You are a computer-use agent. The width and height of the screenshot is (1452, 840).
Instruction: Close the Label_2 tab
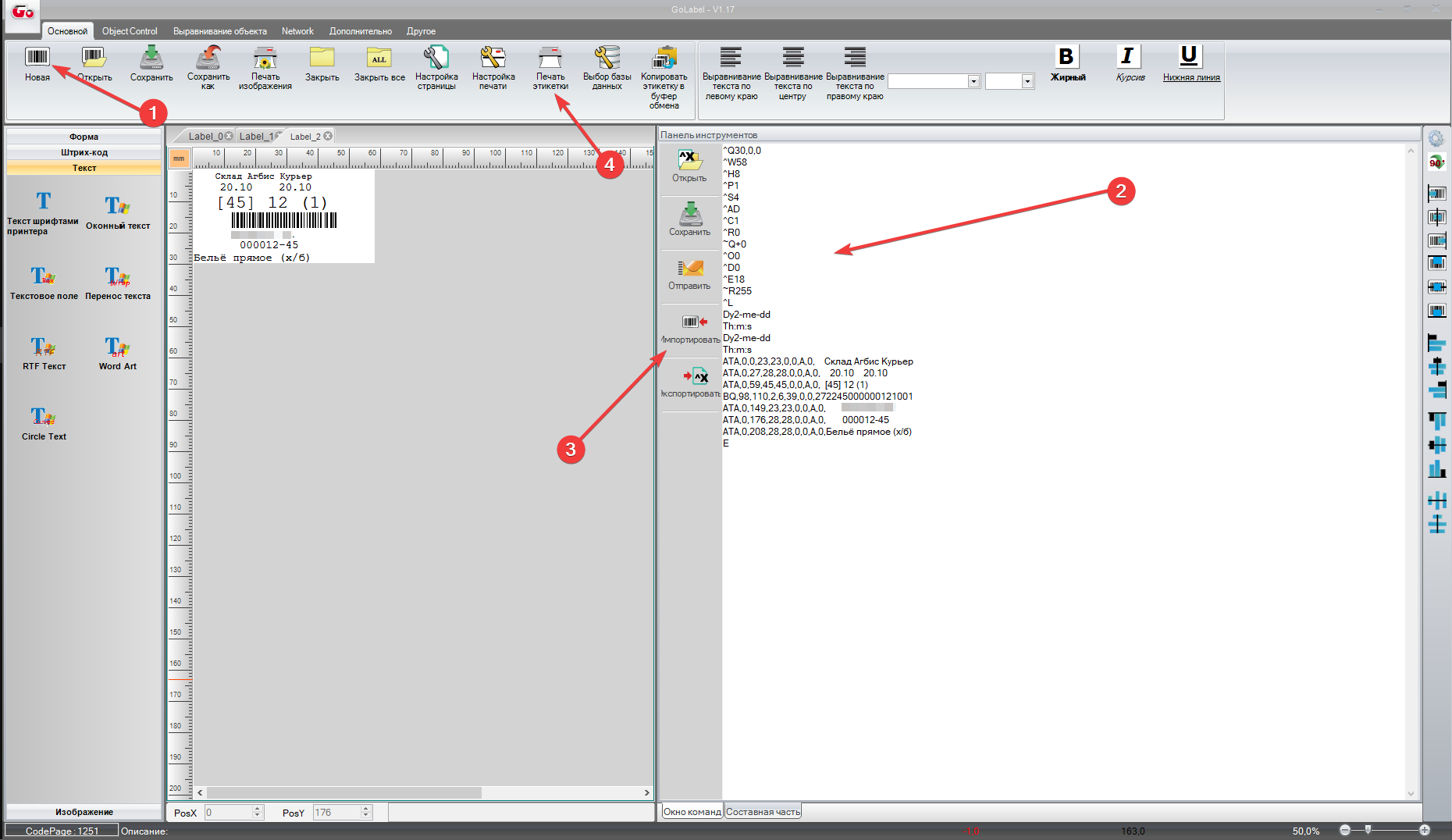click(x=329, y=136)
